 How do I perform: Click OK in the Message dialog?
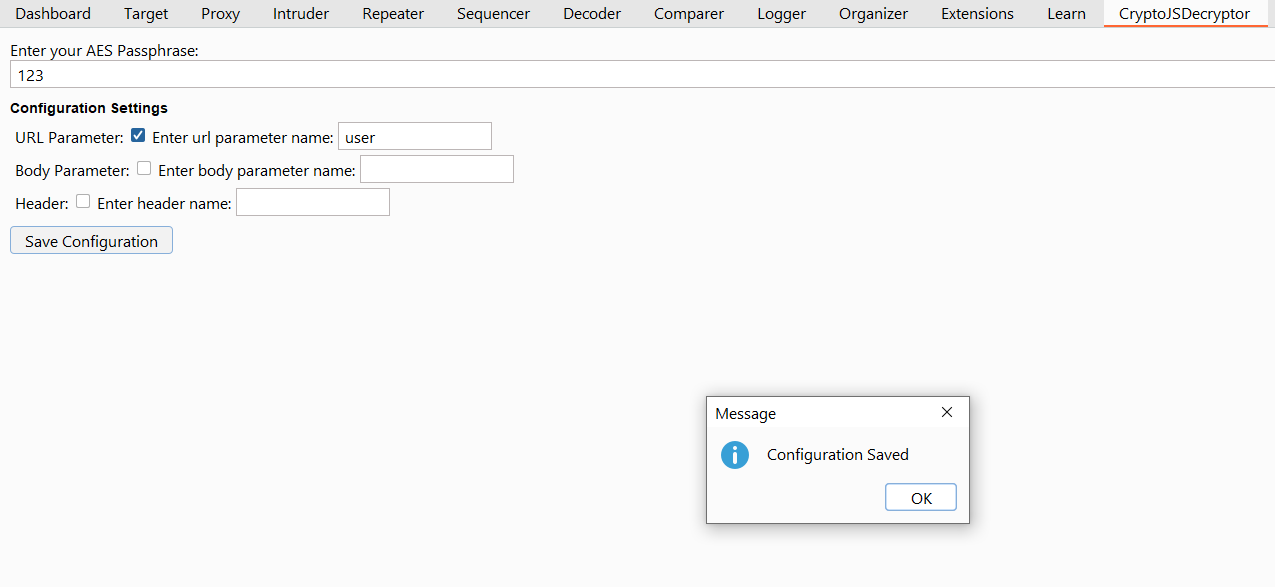click(x=921, y=498)
